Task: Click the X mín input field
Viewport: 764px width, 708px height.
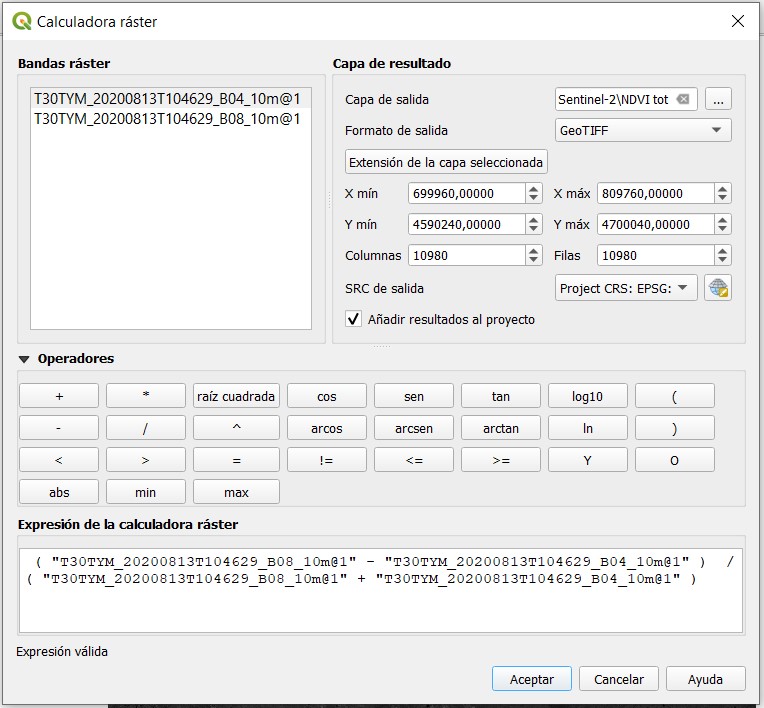Action: pyautogui.click(x=467, y=193)
